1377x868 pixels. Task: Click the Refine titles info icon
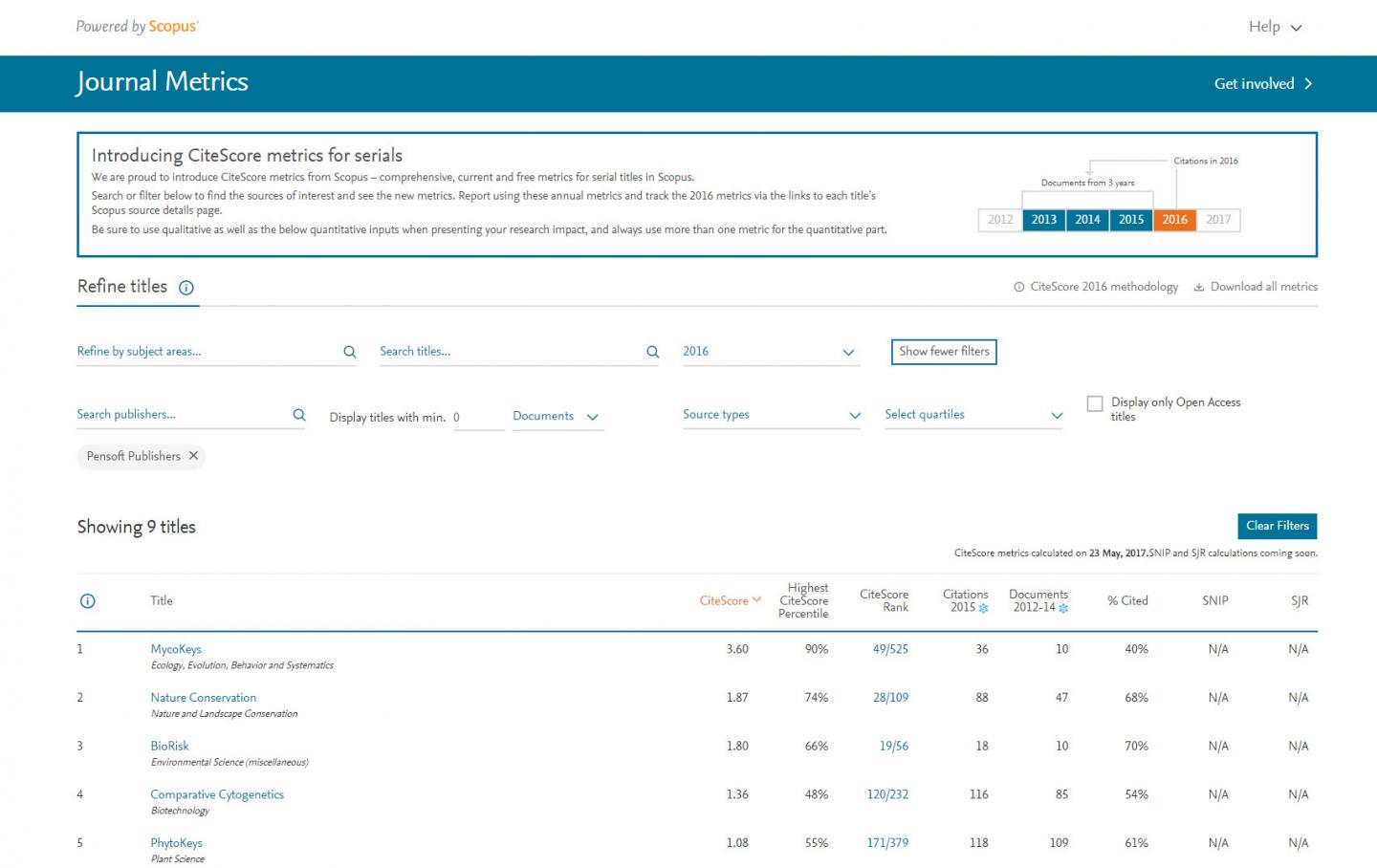pos(186,288)
